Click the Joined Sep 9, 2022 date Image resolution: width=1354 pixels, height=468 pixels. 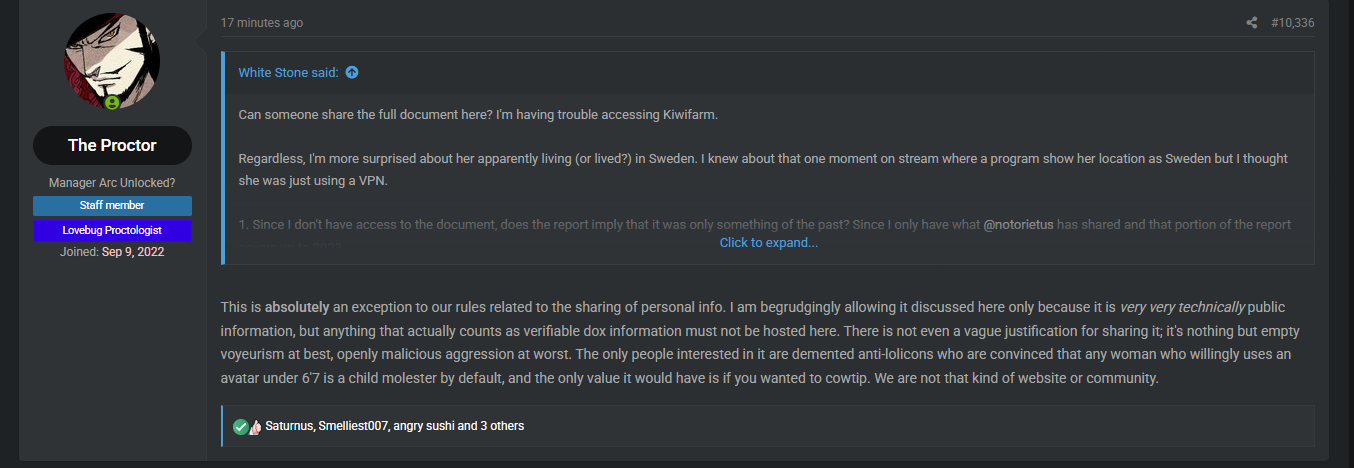(x=133, y=252)
